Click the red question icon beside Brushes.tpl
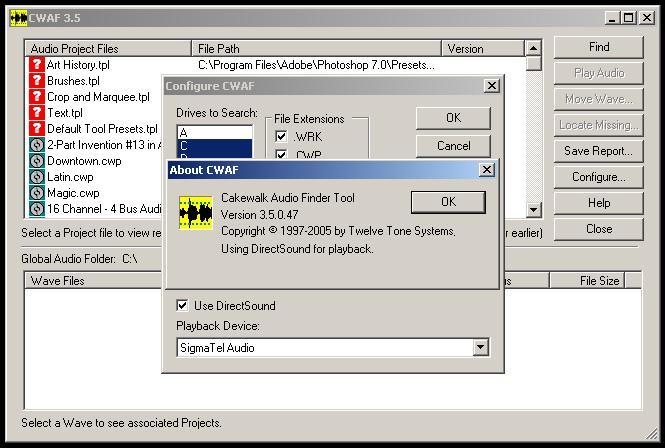This screenshot has width=665, height=448. 36,81
